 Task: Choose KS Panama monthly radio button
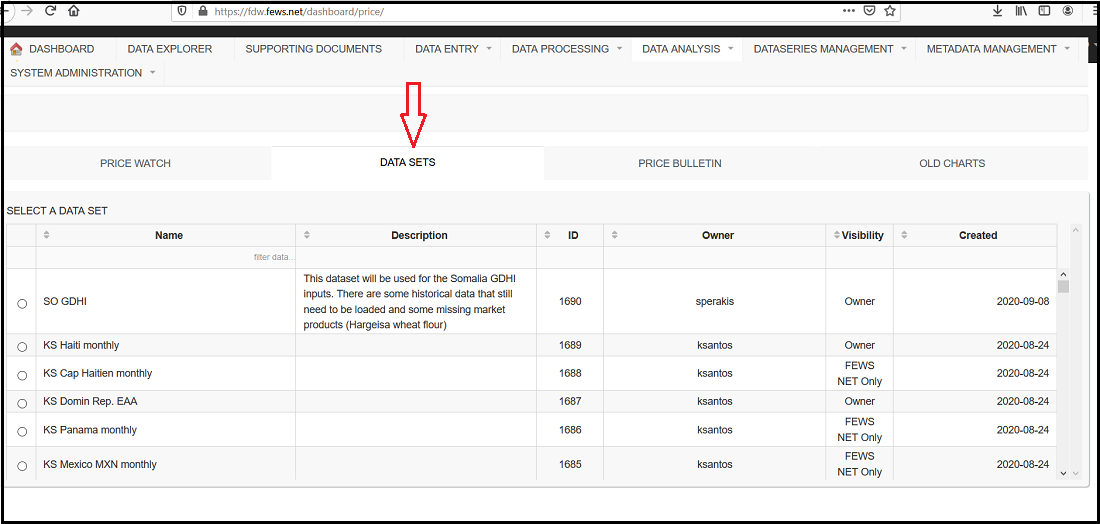22,431
